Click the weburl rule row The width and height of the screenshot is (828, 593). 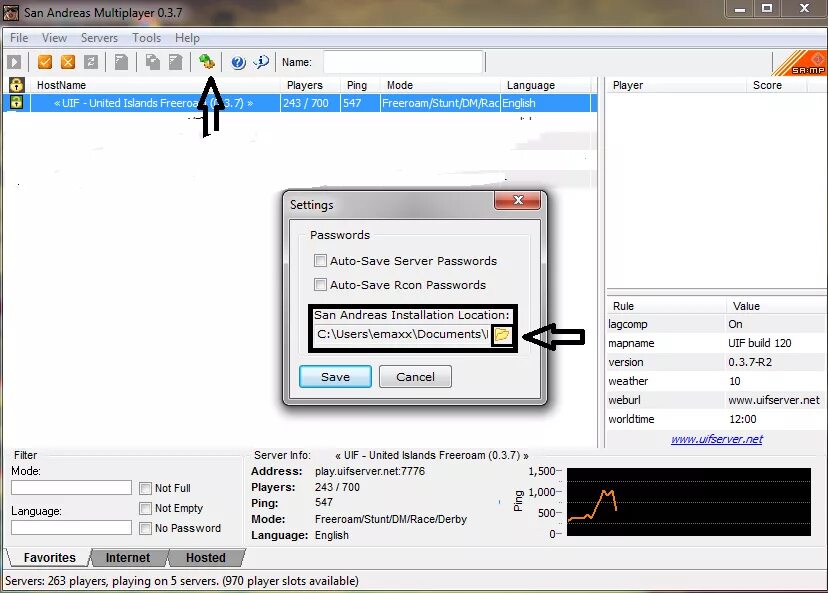tap(716, 400)
